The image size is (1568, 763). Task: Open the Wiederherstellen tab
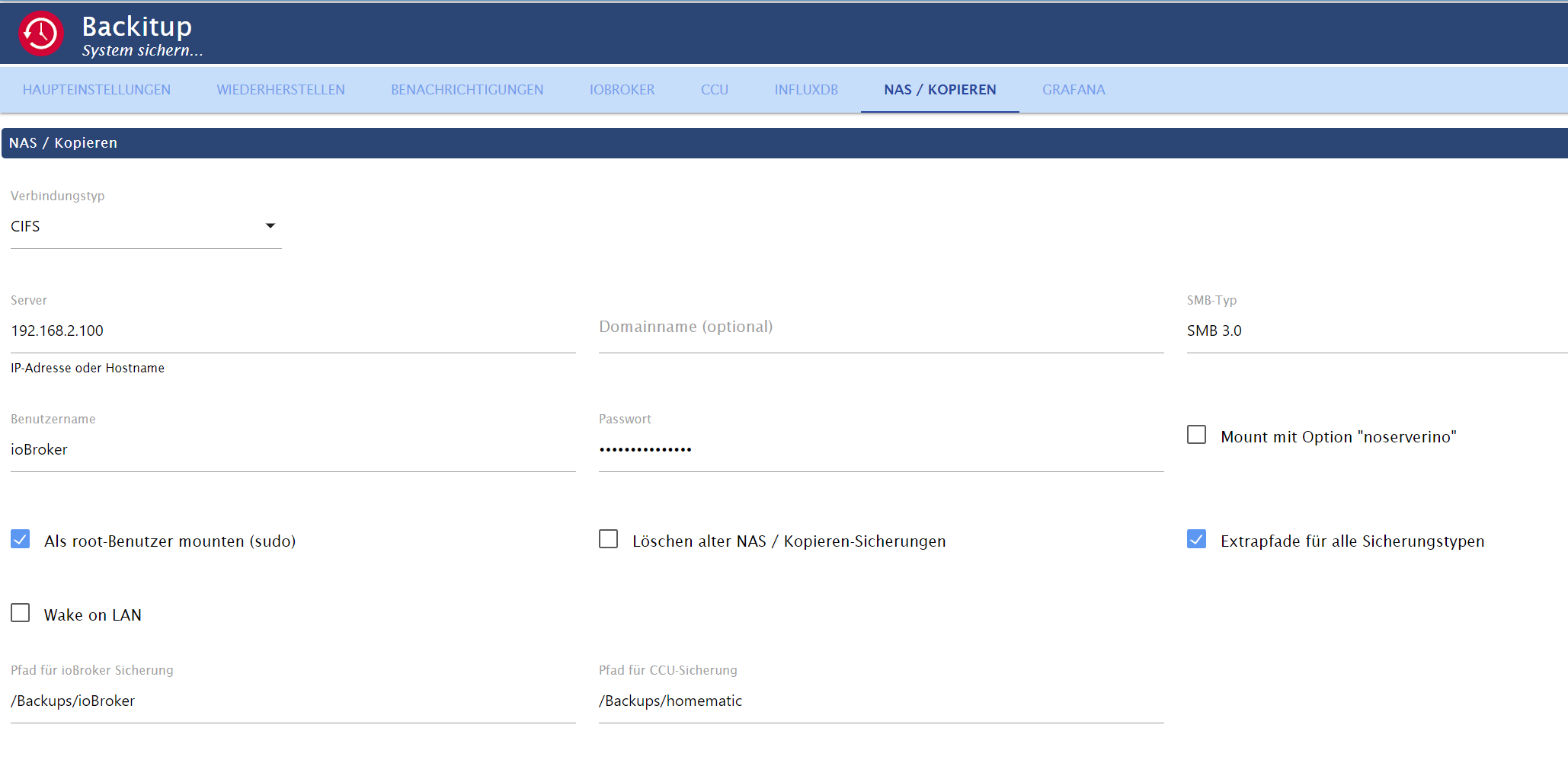point(281,90)
